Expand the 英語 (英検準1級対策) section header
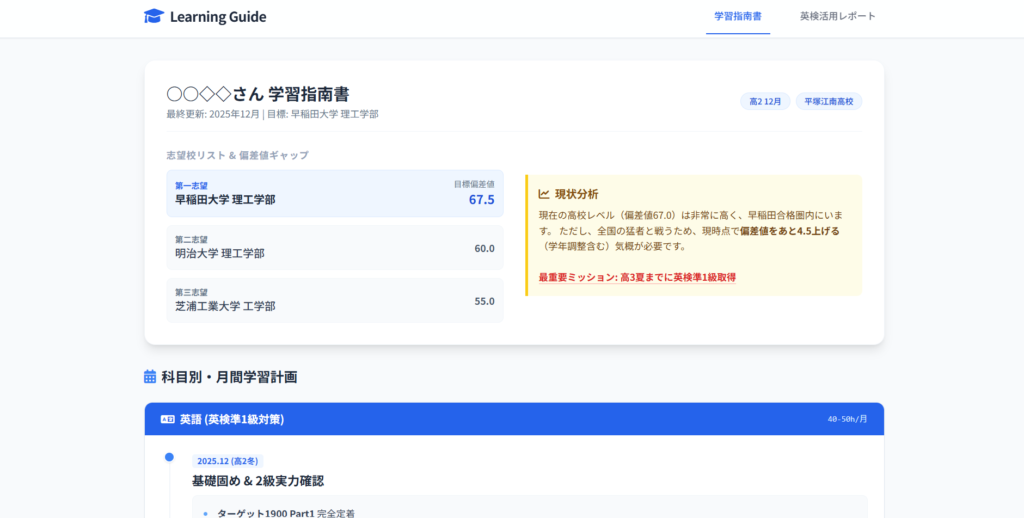Viewport: 1024px width, 518px height. click(514, 419)
